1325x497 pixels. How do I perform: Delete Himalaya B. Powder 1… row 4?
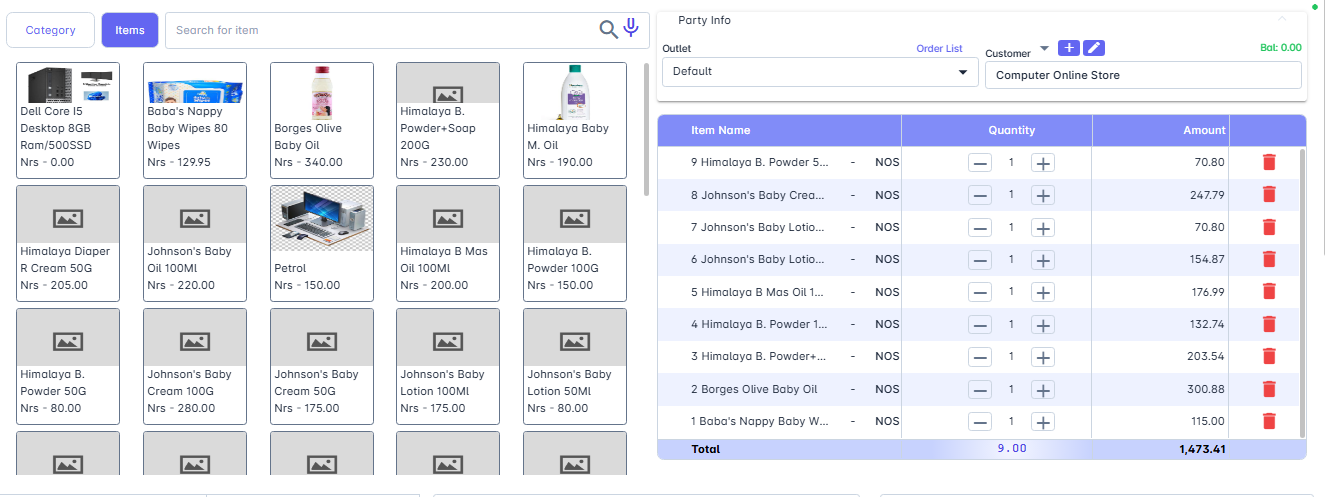coord(1269,324)
